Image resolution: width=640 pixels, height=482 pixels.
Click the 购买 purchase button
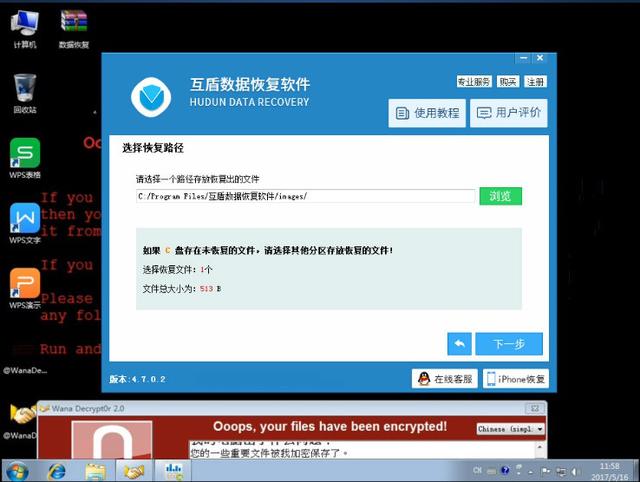tap(508, 82)
